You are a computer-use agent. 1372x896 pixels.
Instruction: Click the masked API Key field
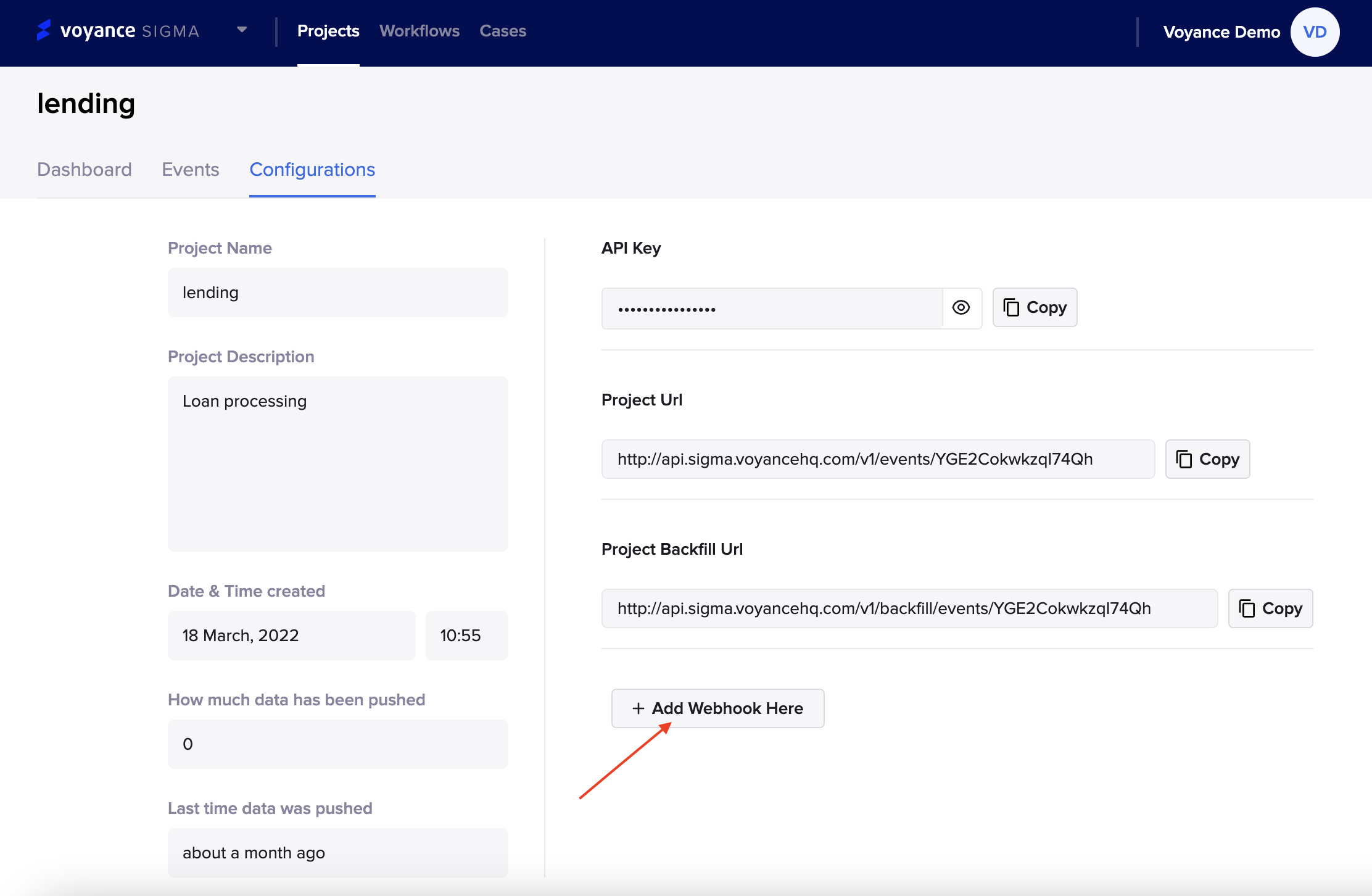772,308
